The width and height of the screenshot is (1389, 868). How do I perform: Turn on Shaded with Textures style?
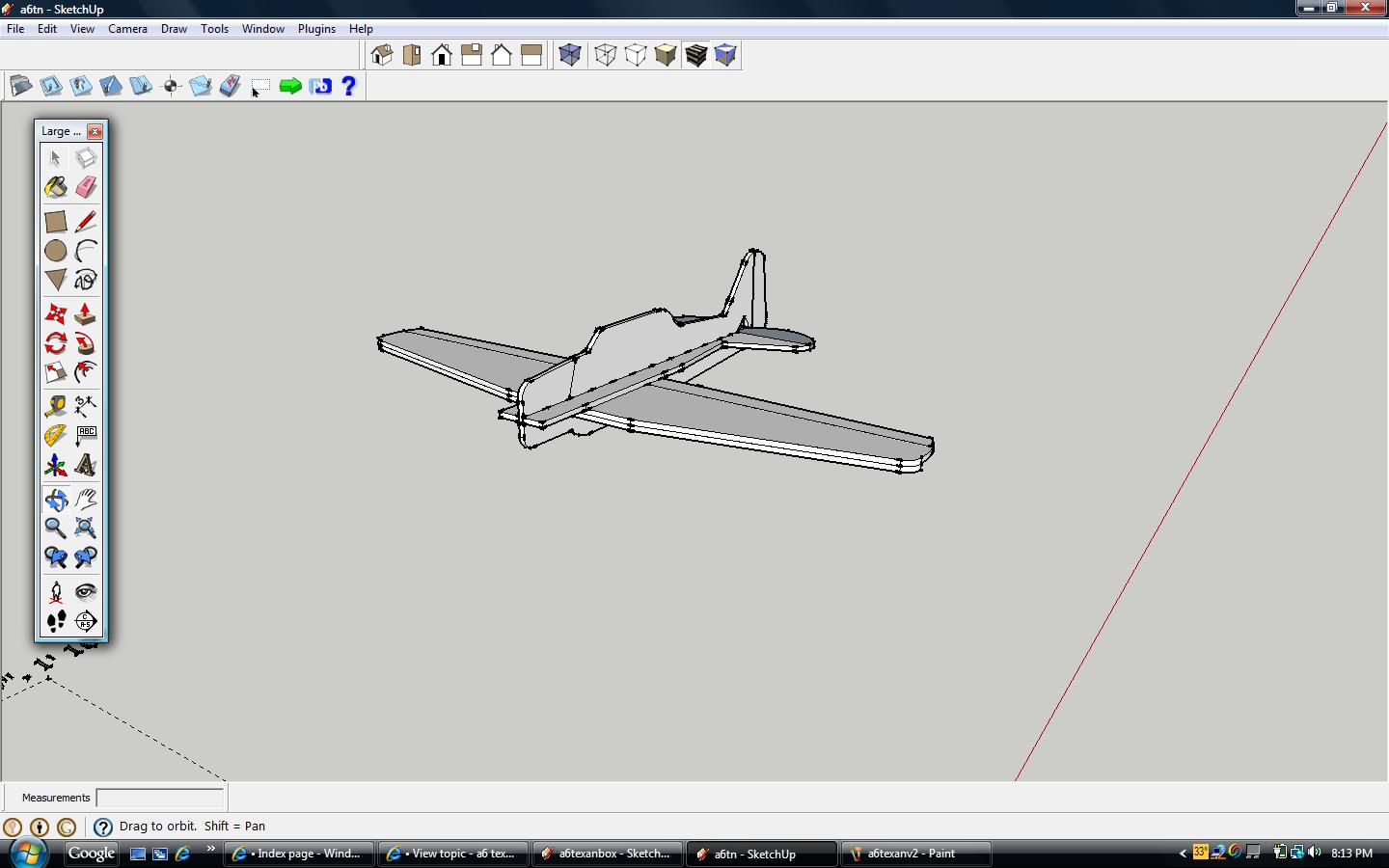coord(695,55)
